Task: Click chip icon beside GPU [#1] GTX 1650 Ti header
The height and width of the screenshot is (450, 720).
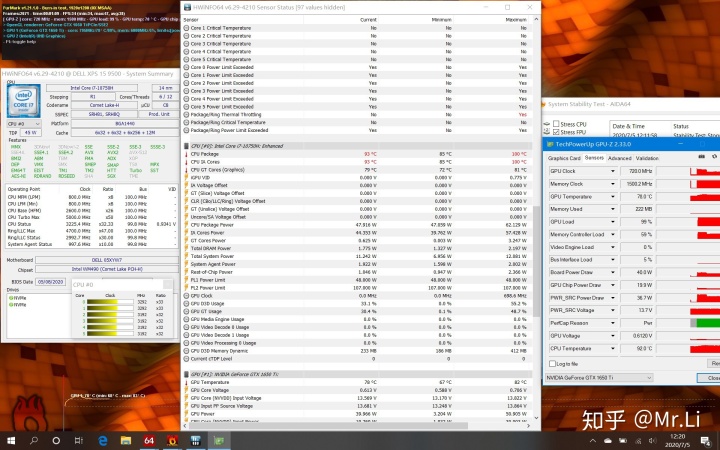Action: [186, 374]
